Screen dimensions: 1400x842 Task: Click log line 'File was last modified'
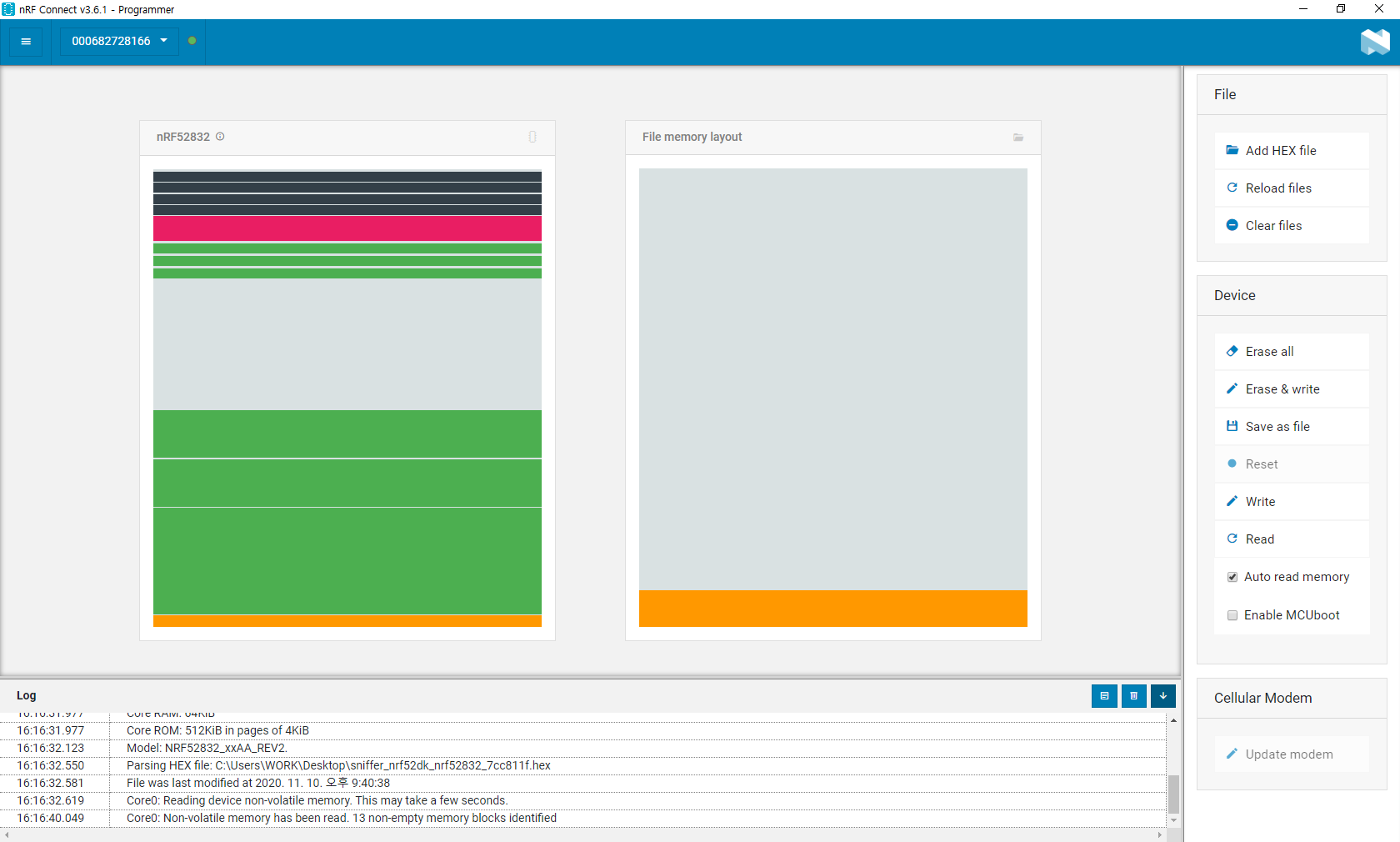[258, 783]
